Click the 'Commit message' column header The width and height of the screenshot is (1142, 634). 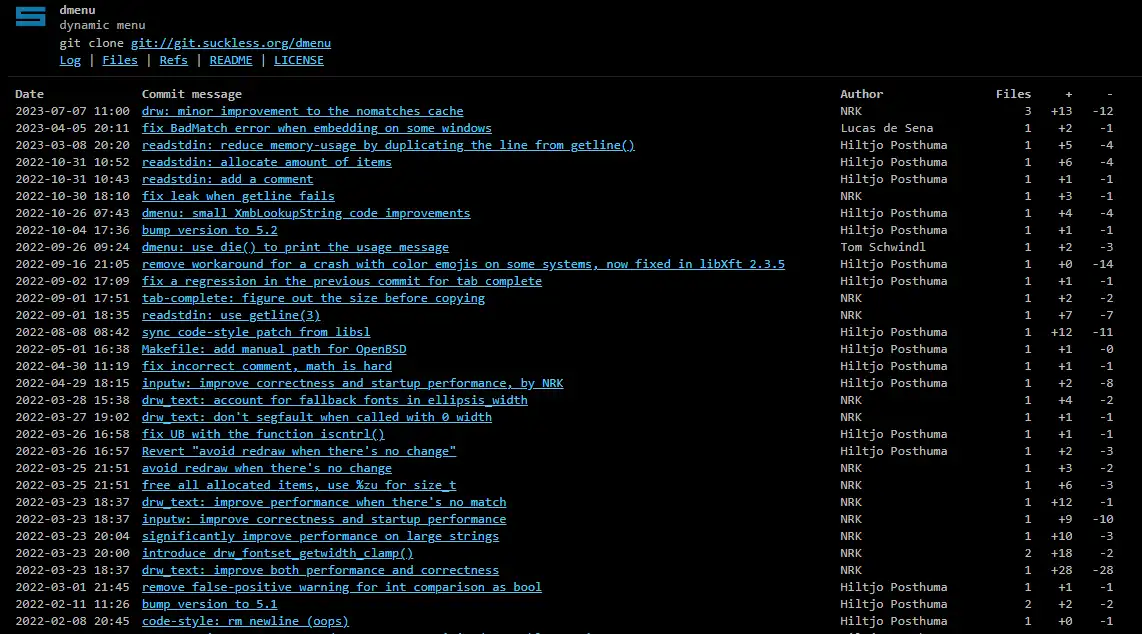192,94
